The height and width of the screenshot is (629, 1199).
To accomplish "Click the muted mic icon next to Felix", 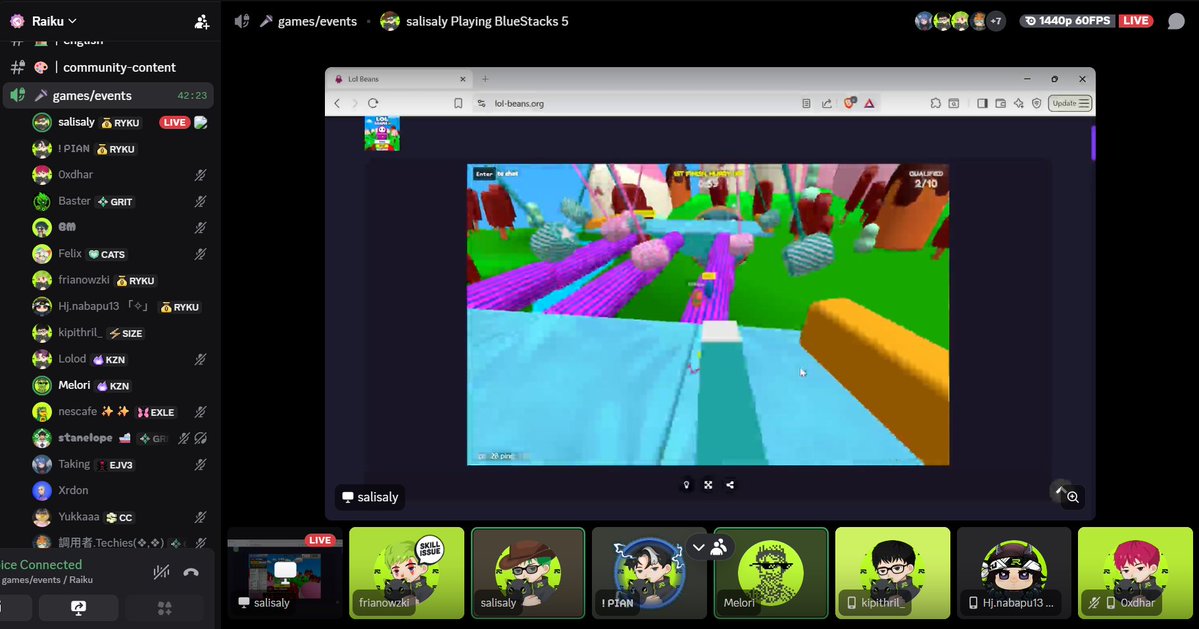I will (200, 254).
